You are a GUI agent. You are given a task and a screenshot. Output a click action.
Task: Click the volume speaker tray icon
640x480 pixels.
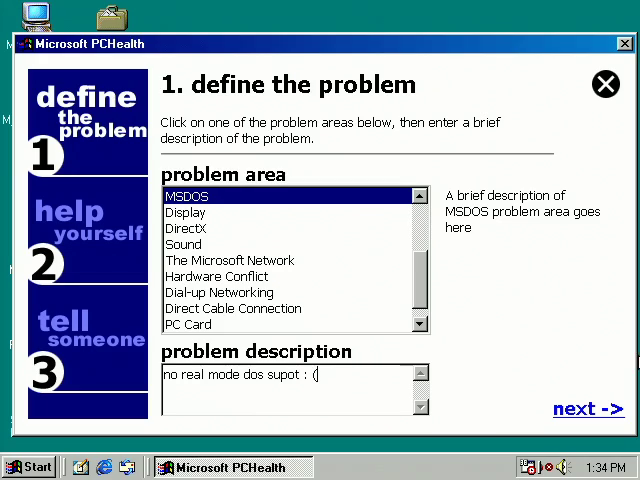click(x=564, y=467)
